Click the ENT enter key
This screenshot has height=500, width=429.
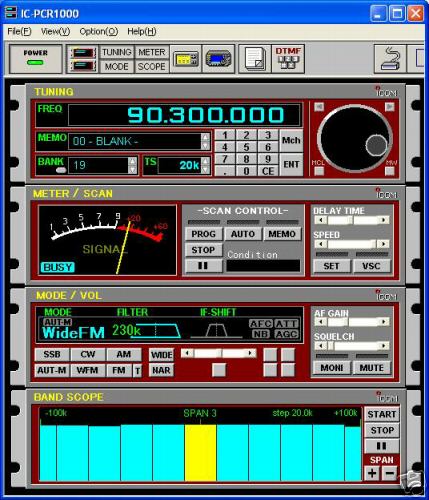(x=291, y=164)
